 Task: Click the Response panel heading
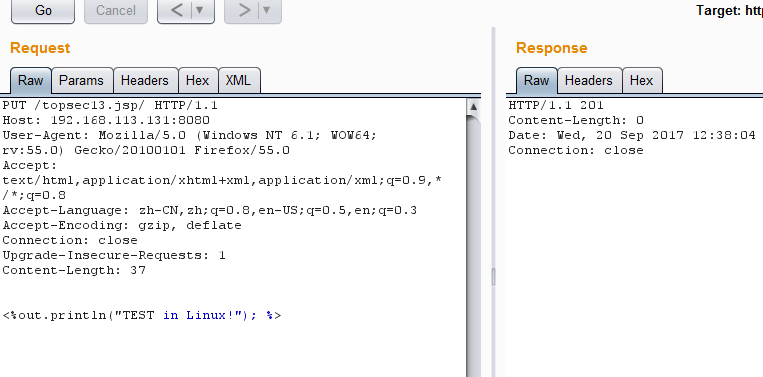[551, 48]
